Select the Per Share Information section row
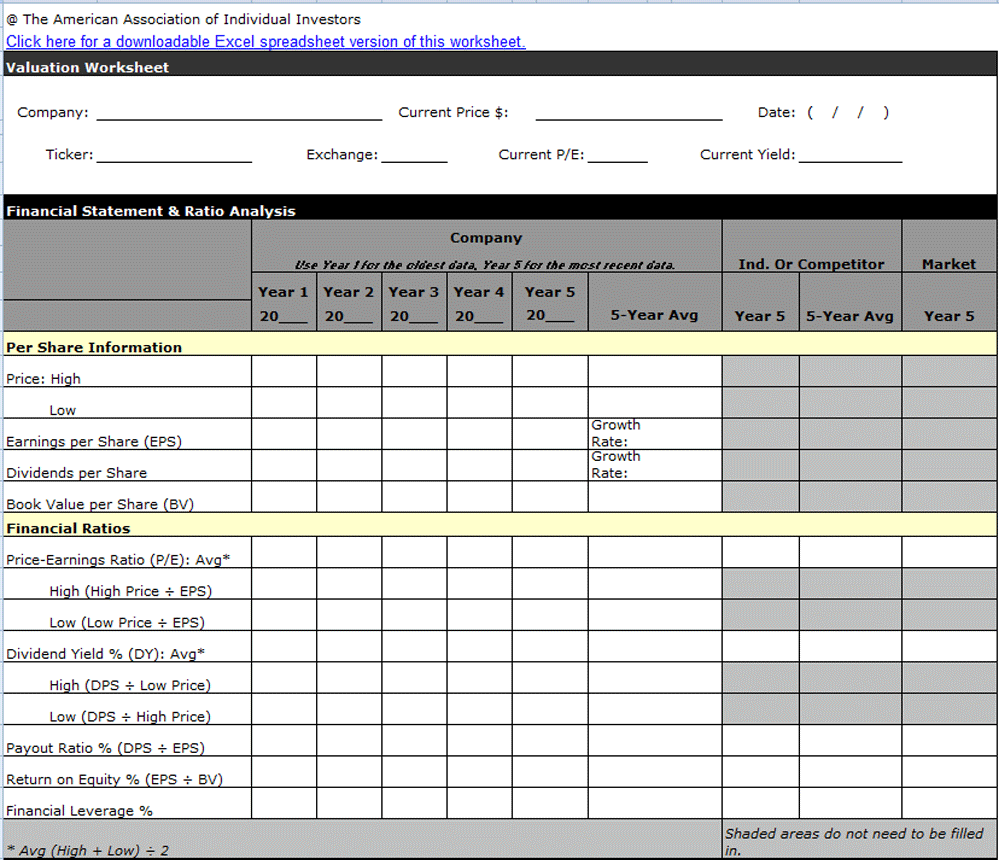1000x860 pixels. point(500,344)
